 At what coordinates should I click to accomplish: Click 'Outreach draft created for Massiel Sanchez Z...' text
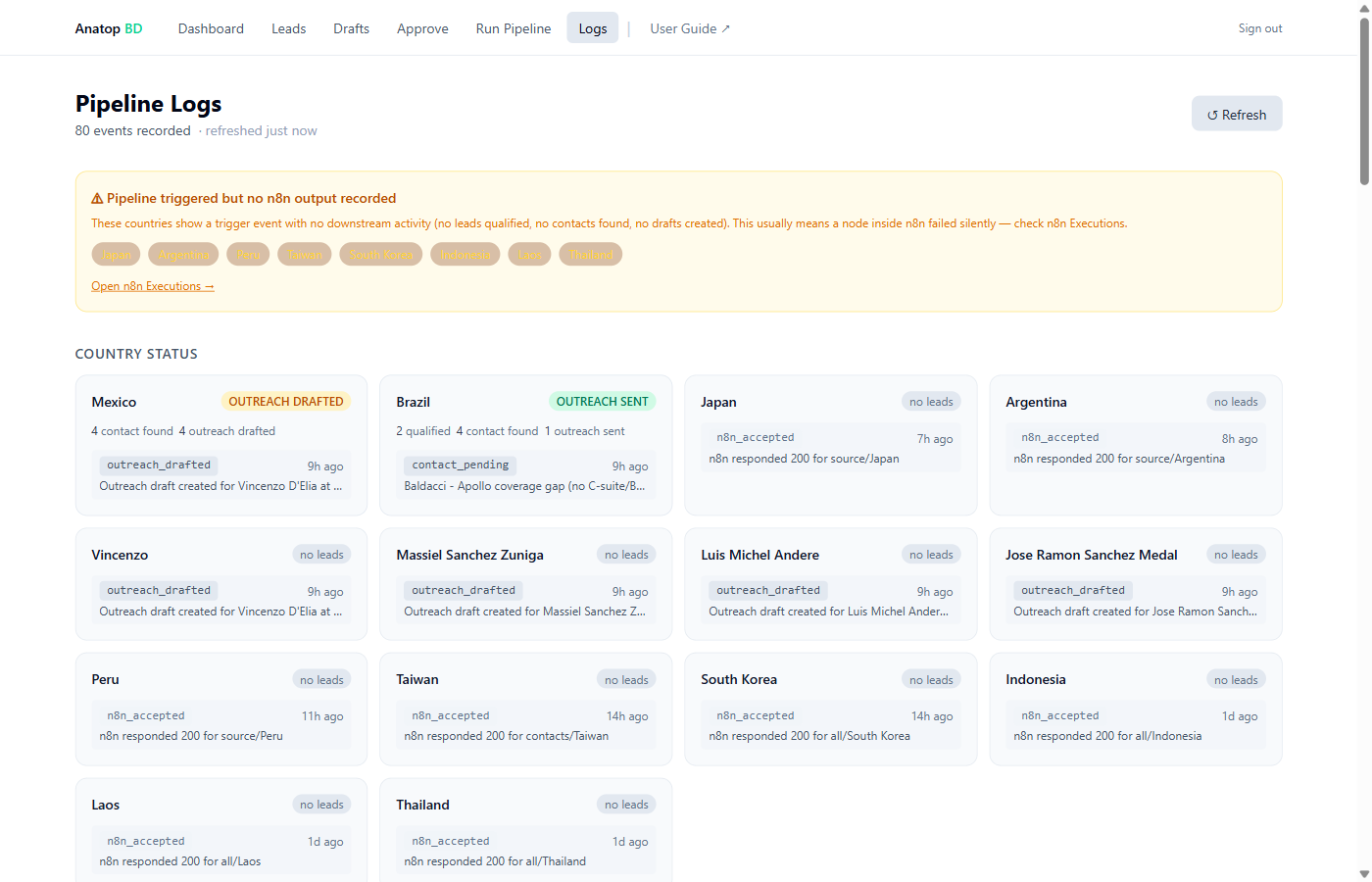525,612
